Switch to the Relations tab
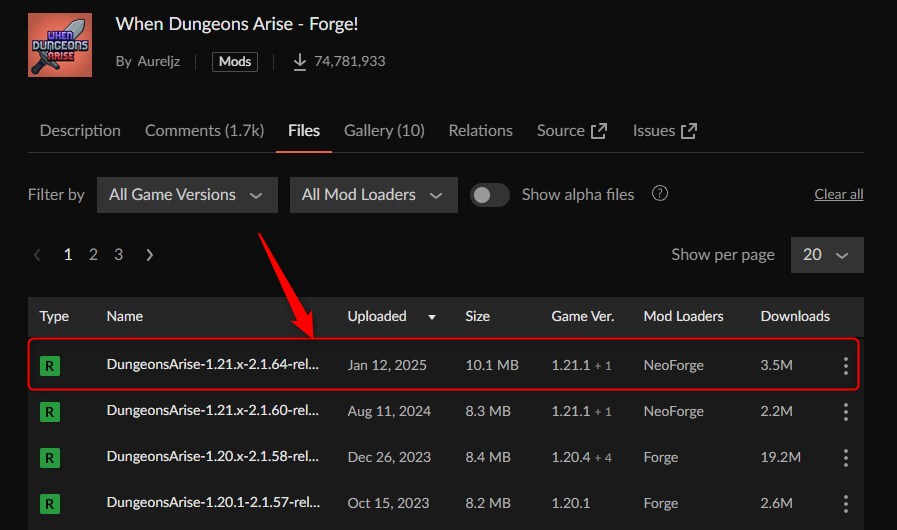Screen dimensions: 897x530 481,130
